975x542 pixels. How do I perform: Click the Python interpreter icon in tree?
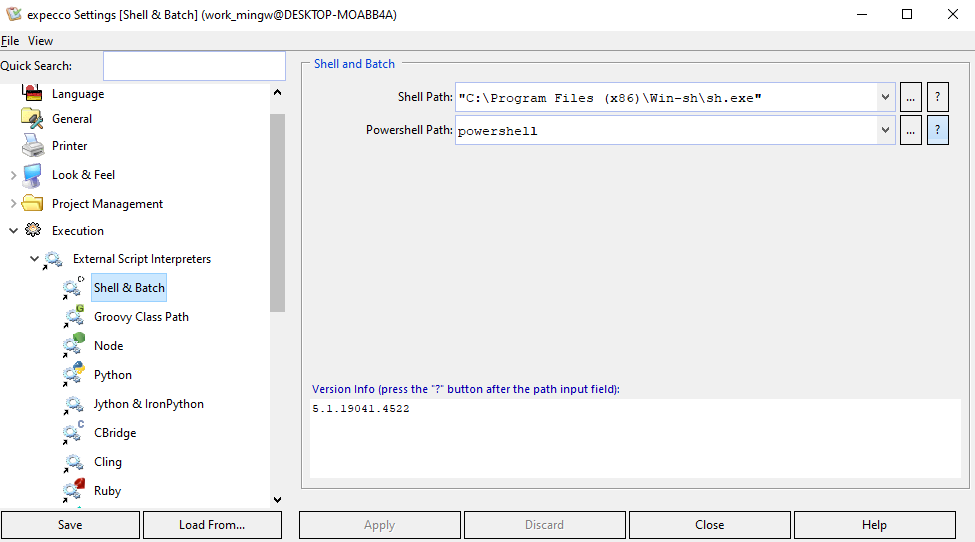click(74, 375)
